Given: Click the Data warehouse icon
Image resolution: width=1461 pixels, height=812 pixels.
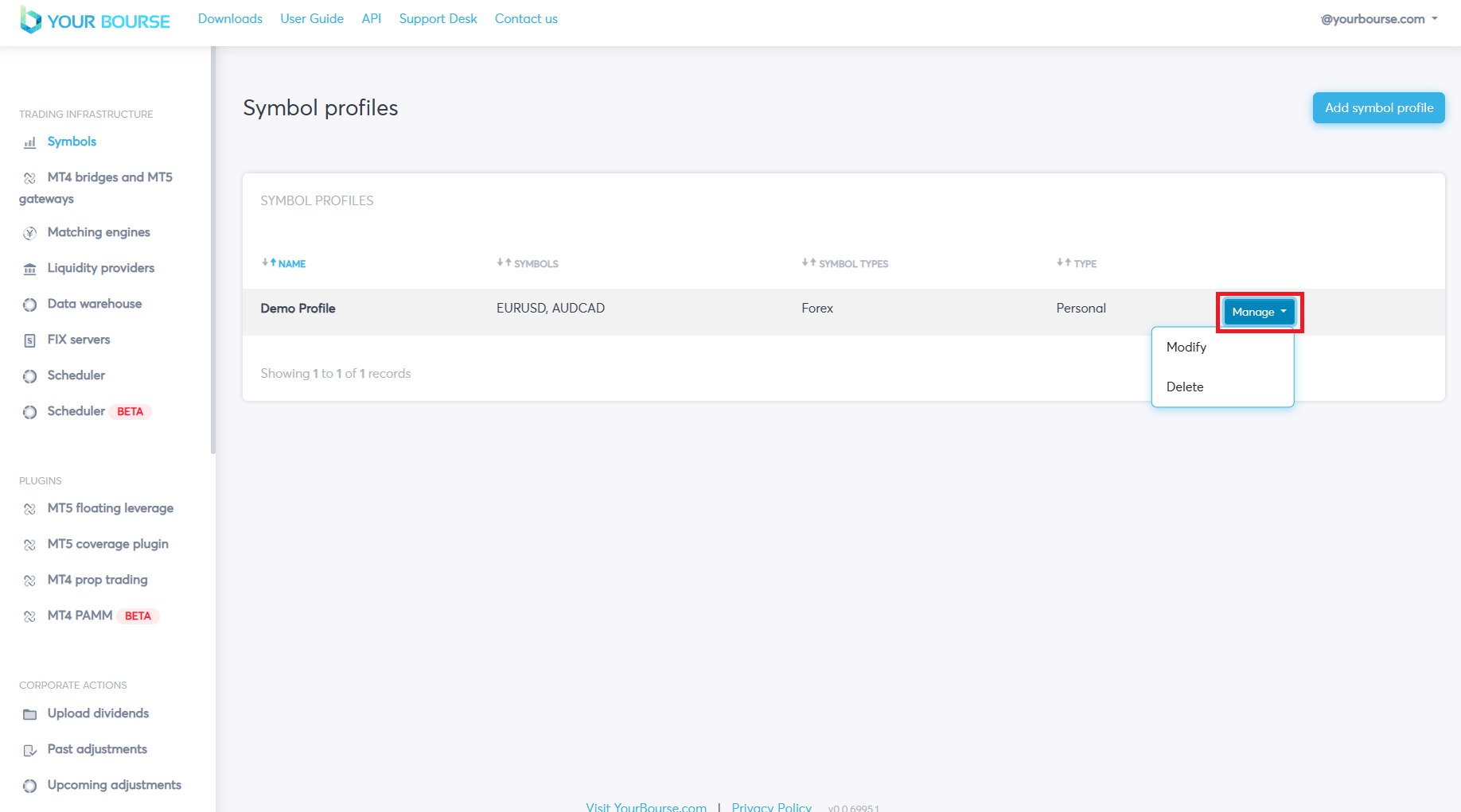Looking at the screenshot, I should pyautogui.click(x=29, y=305).
